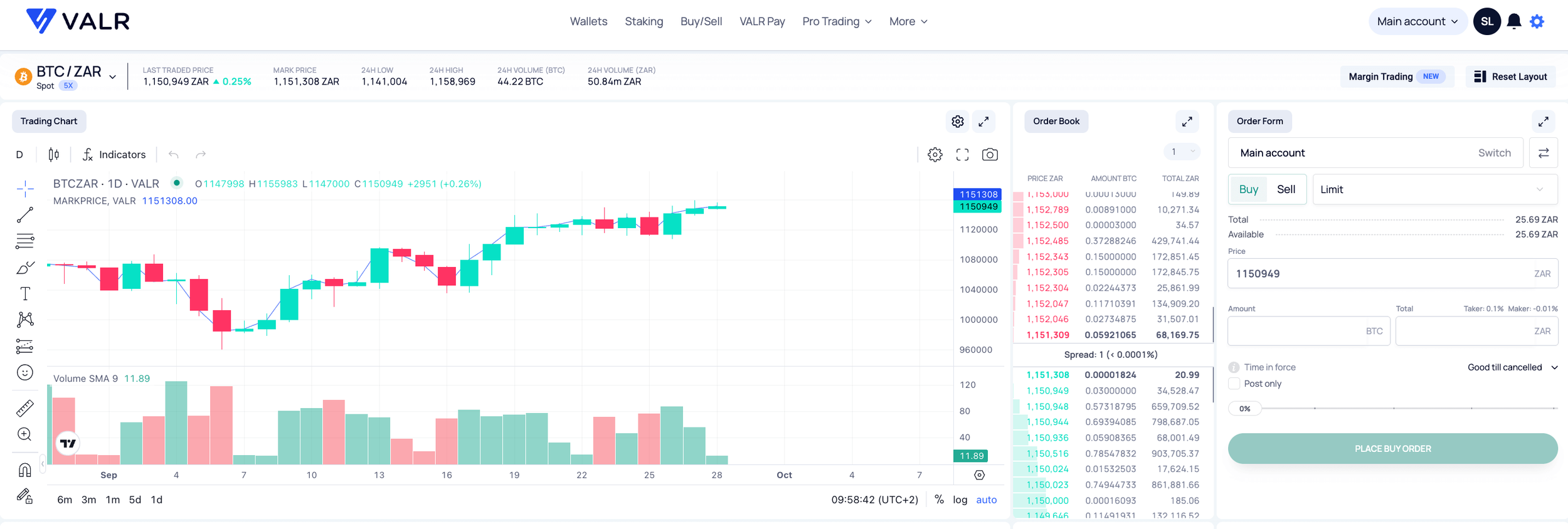The image size is (1568, 529).
Task: Select the 1m chart range
Action: pos(113,500)
